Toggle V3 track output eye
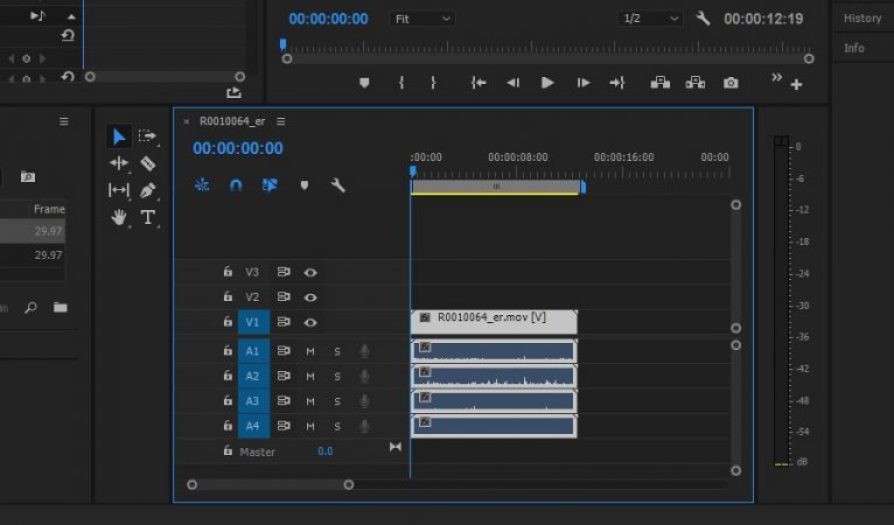 [310, 272]
